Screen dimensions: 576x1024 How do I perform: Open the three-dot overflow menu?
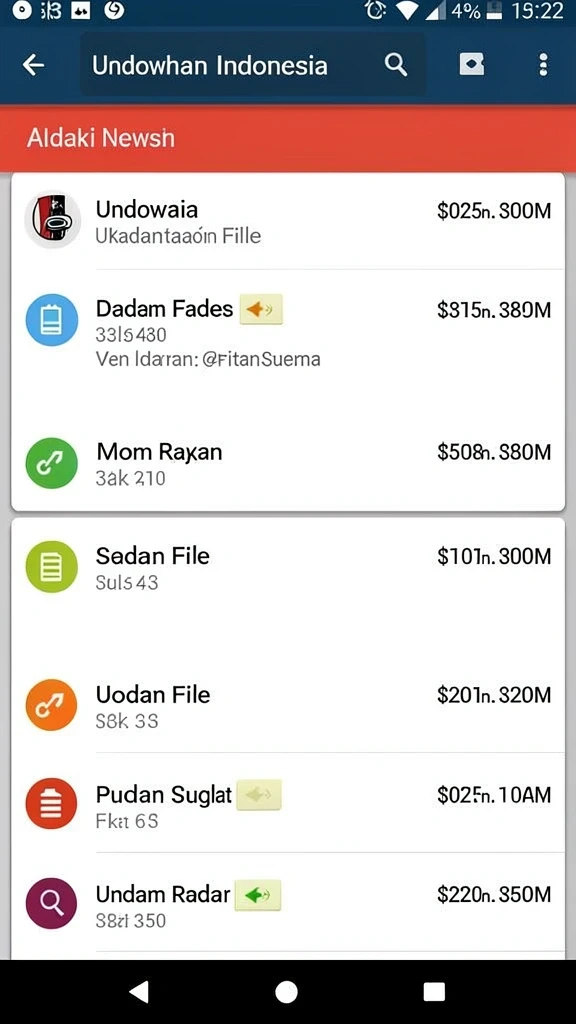click(x=543, y=65)
